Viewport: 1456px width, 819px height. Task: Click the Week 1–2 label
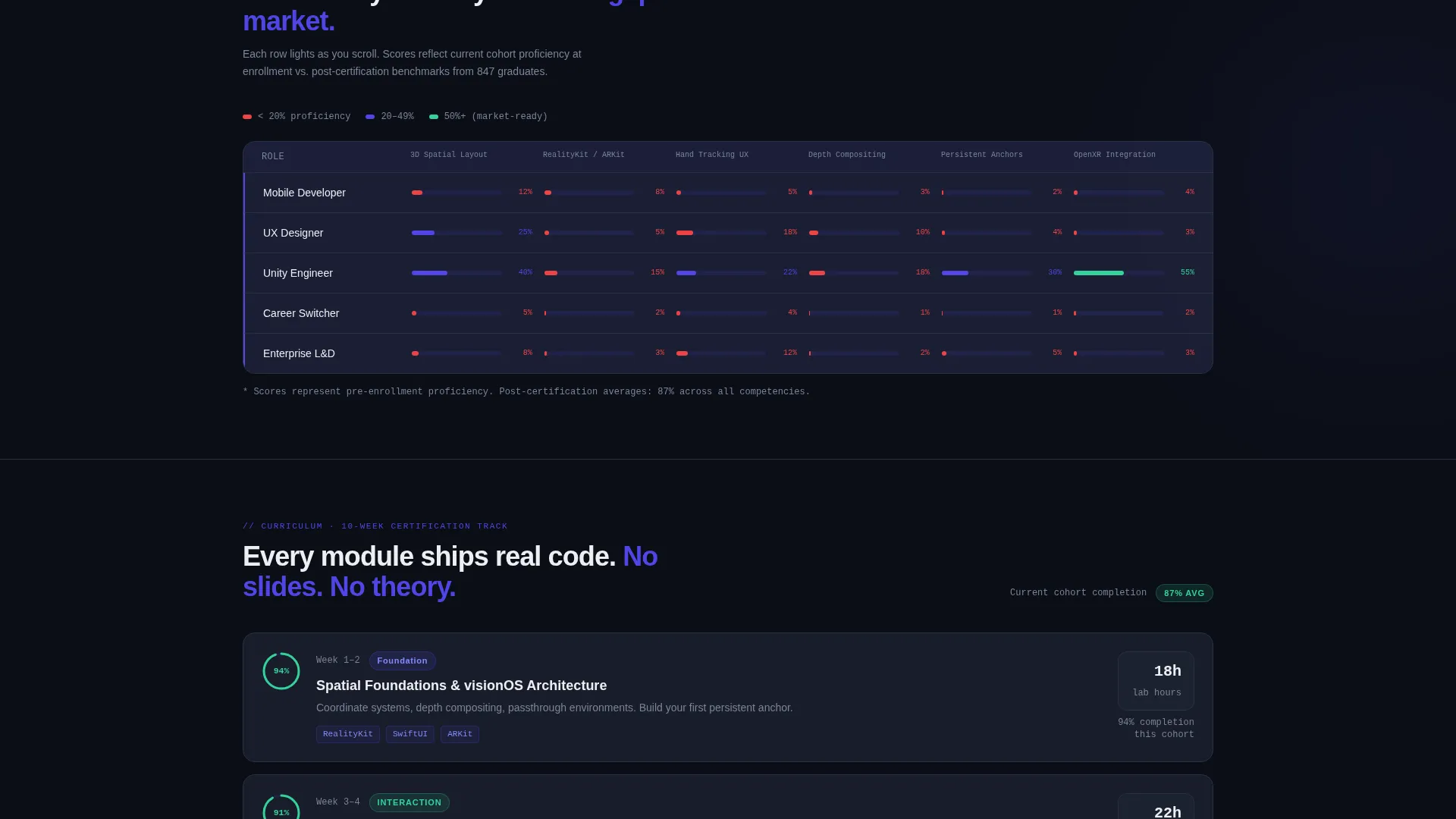pyautogui.click(x=338, y=661)
